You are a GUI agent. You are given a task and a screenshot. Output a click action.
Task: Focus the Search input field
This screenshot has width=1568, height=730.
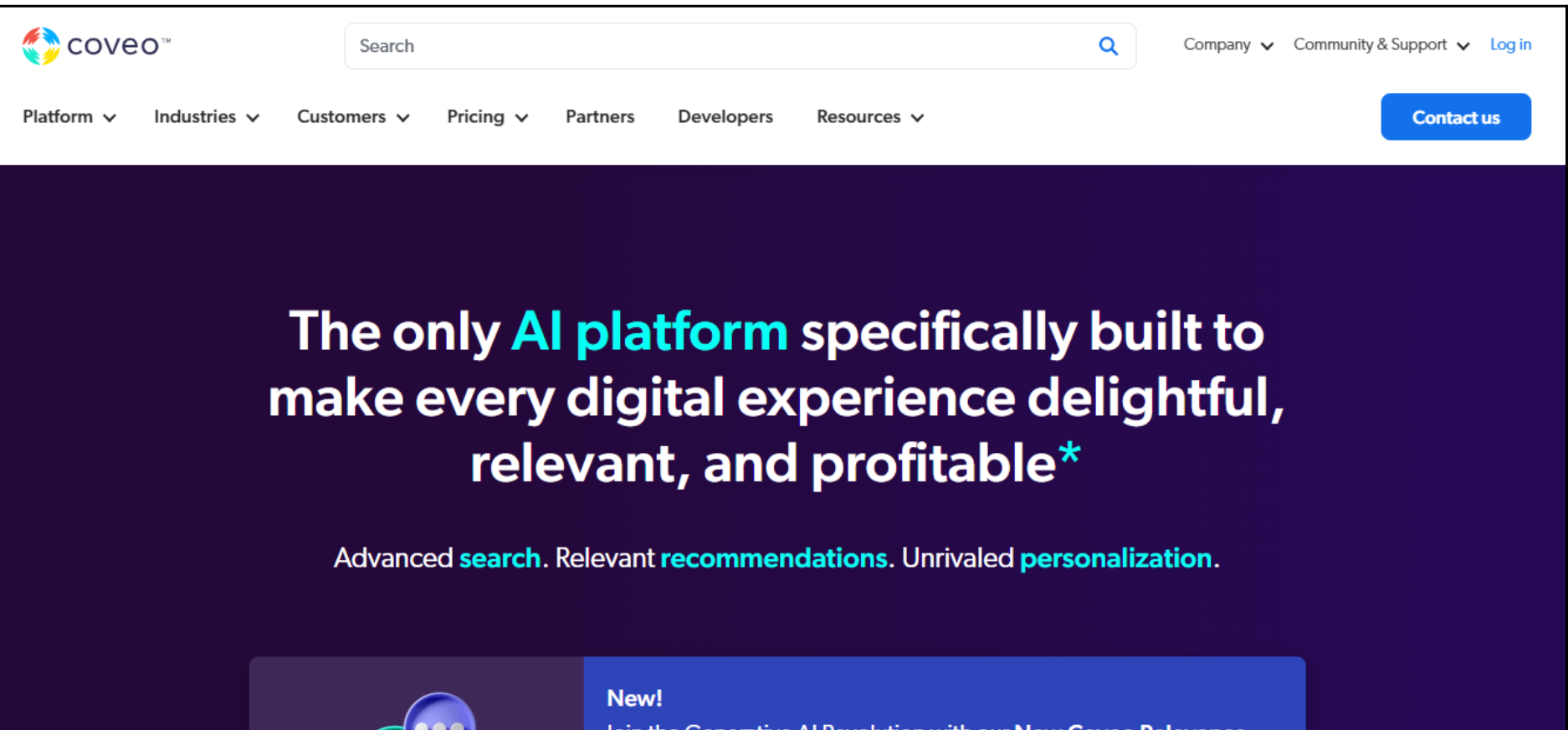pos(720,46)
